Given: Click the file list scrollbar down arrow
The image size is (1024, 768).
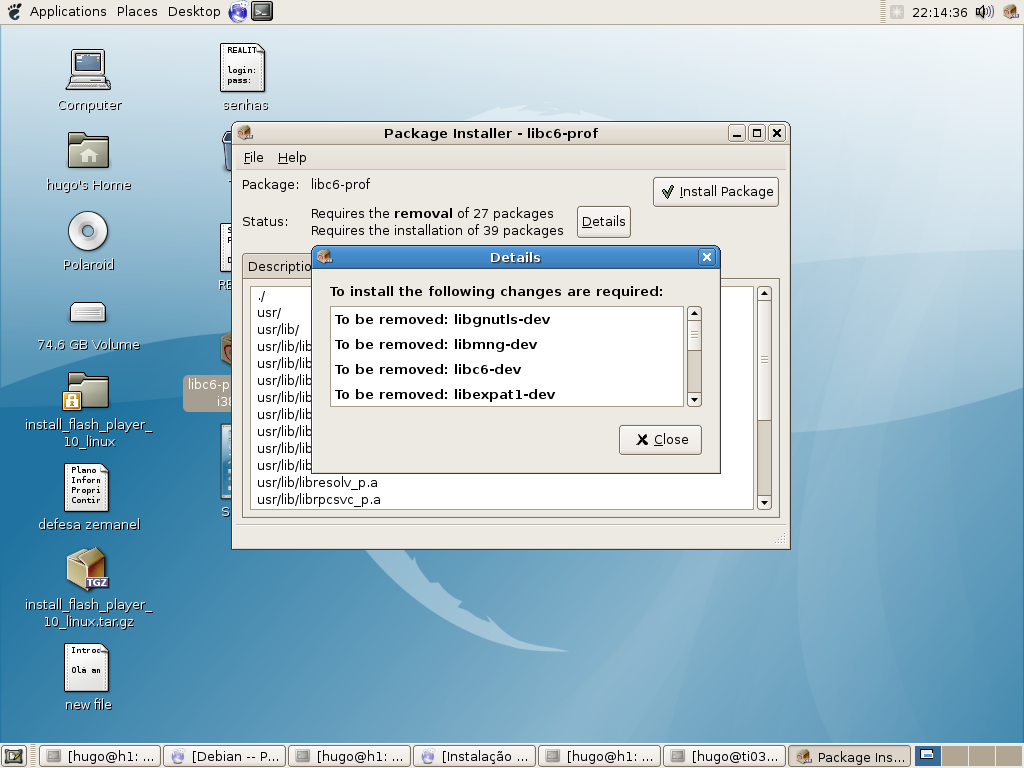Looking at the screenshot, I should [764, 502].
